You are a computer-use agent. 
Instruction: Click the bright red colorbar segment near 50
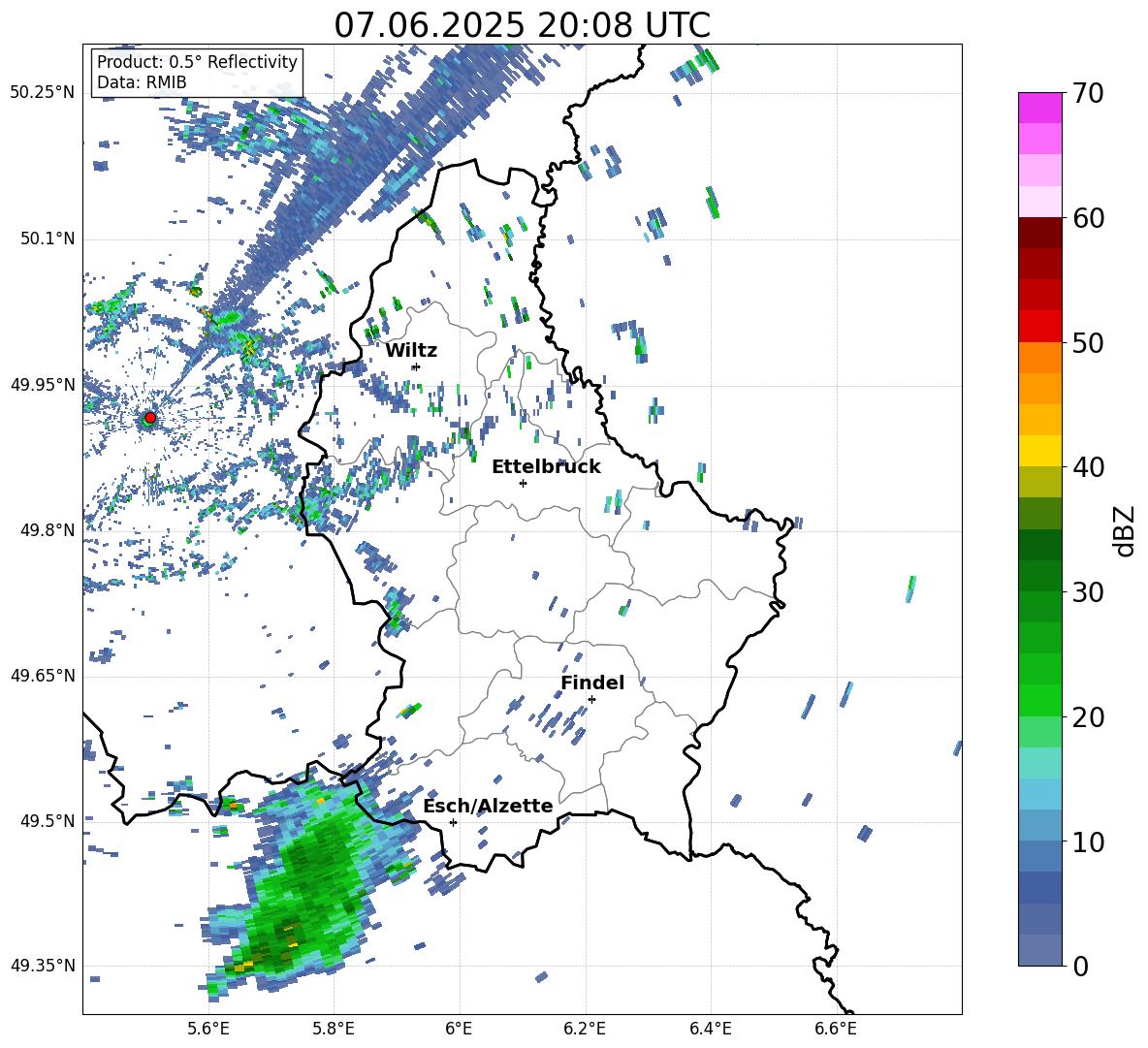point(1039,327)
